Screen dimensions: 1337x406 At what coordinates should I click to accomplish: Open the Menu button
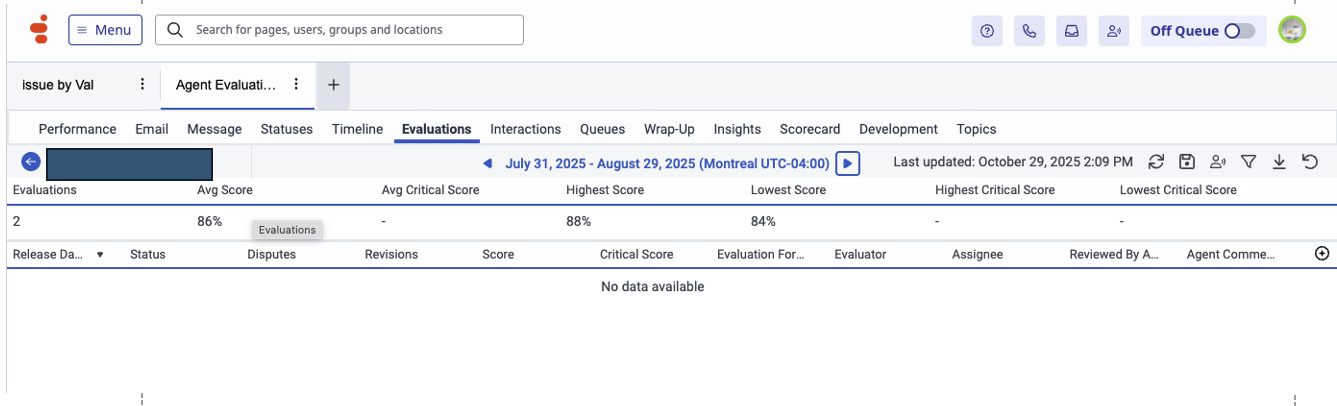click(x=105, y=30)
